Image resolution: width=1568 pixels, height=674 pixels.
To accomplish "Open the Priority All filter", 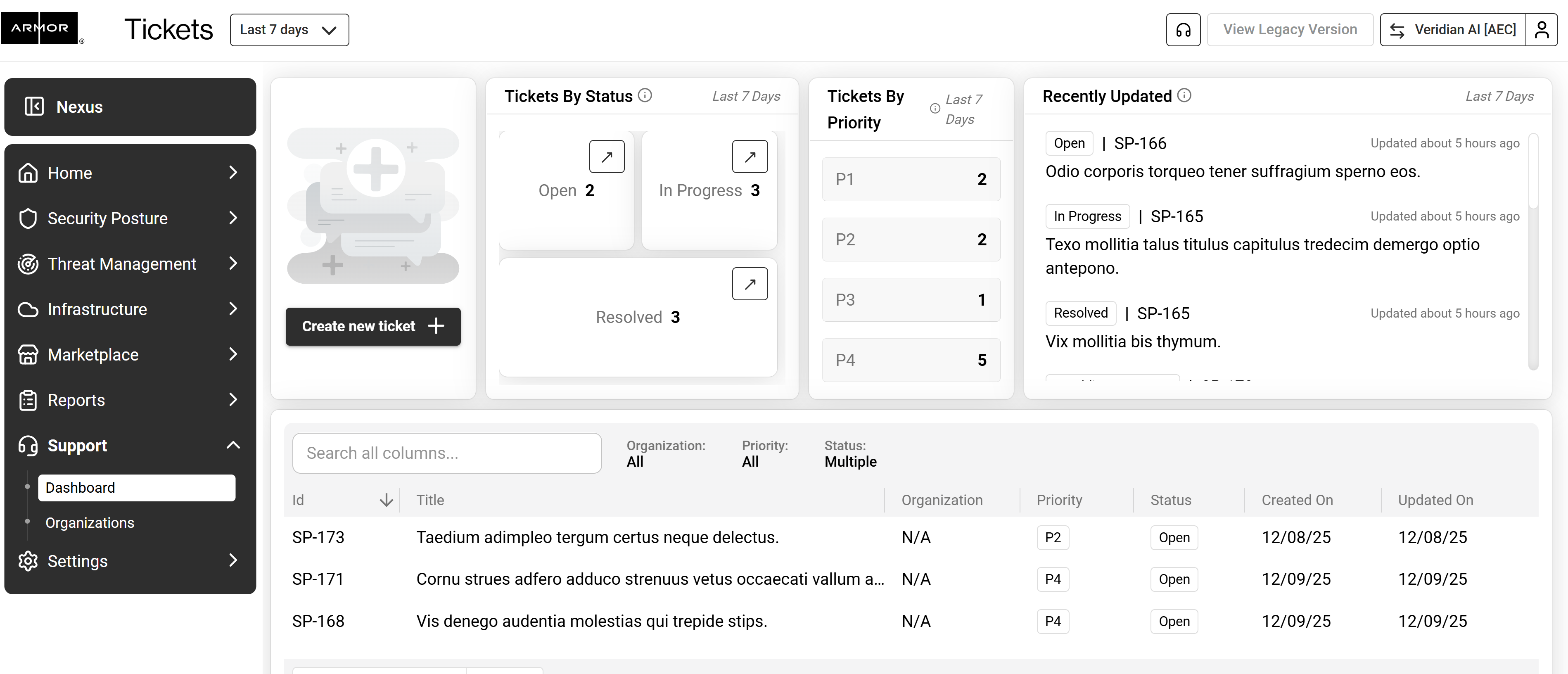I will 764,454.
